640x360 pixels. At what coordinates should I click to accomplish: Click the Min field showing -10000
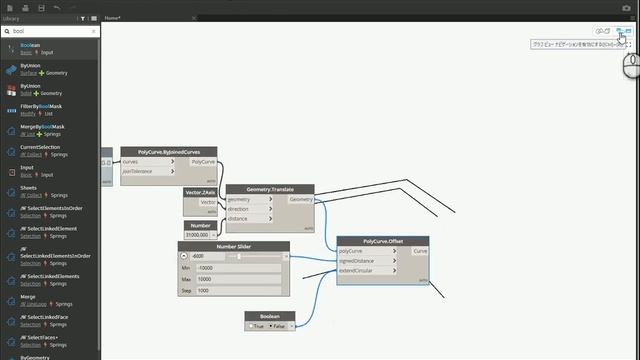[239, 268]
